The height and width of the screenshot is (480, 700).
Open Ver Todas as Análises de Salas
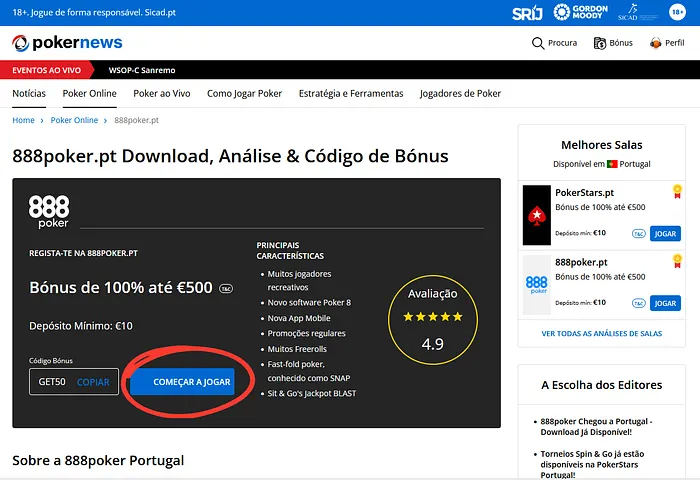[601, 334]
